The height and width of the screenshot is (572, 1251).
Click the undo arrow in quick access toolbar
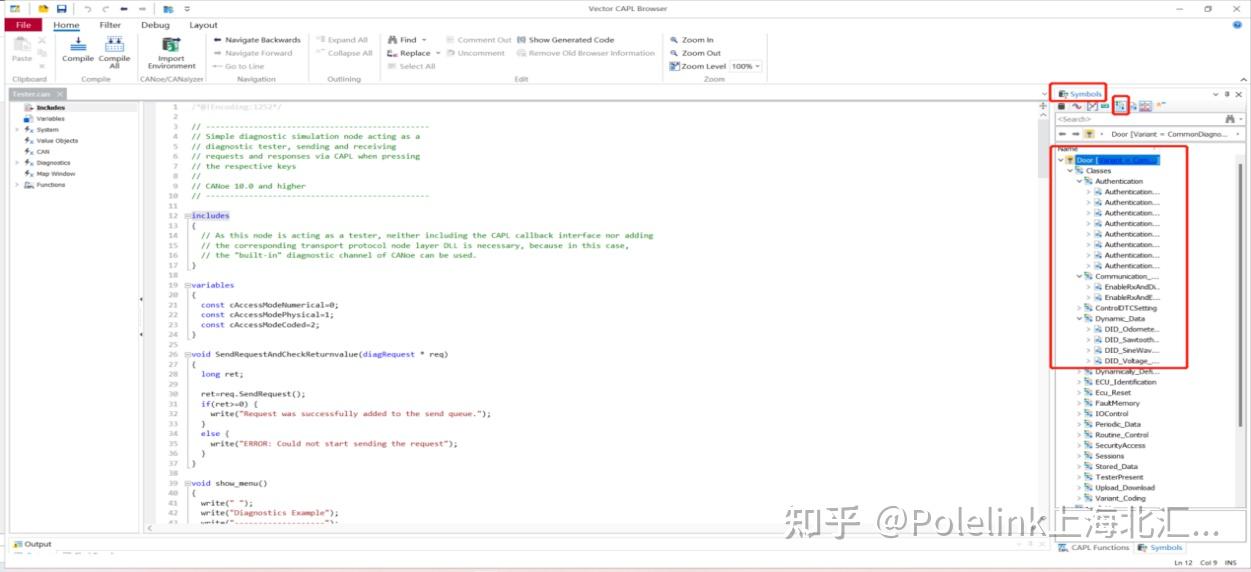click(x=88, y=9)
